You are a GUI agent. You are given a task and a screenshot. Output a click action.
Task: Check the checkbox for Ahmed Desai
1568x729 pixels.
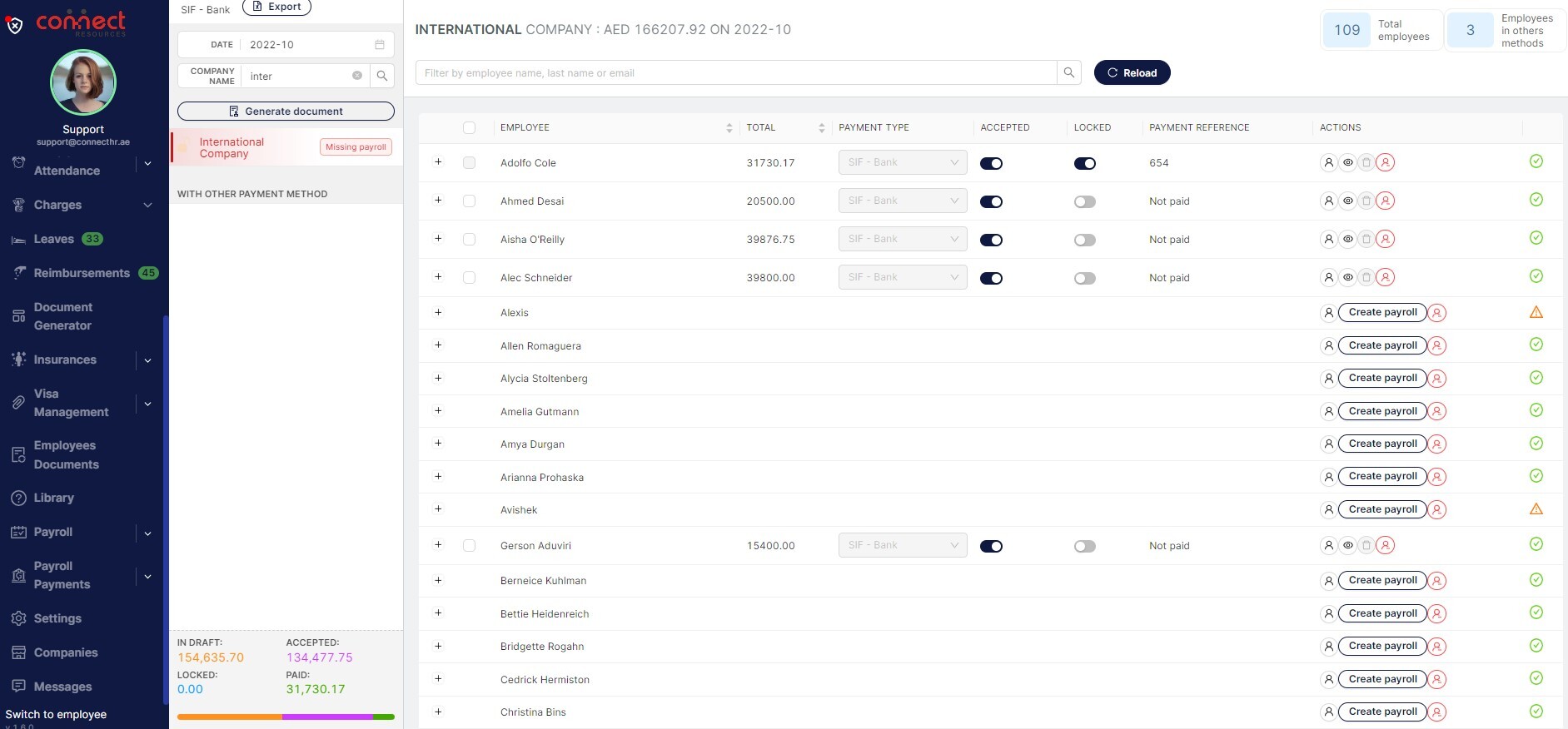470,201
